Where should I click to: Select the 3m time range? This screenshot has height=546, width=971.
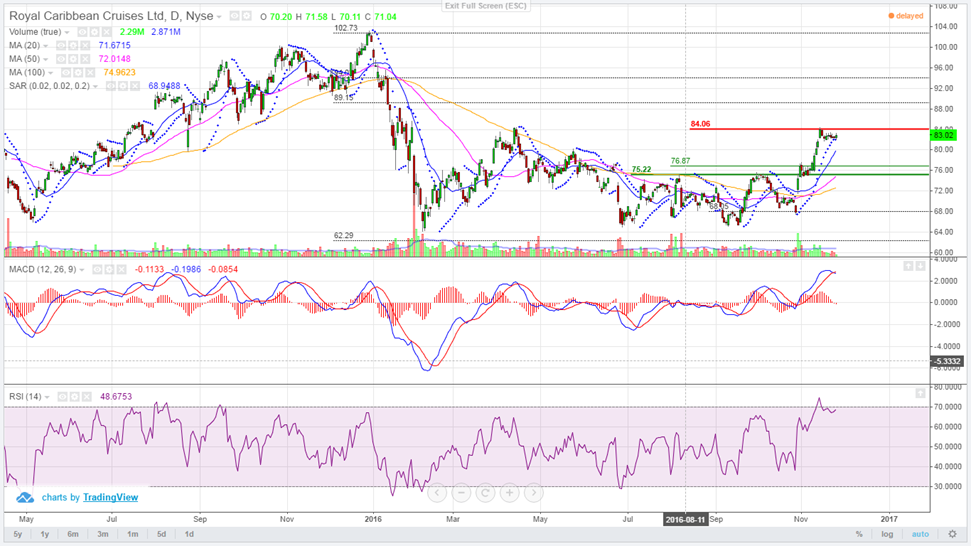pyautogui.click(x=103, y=534)
